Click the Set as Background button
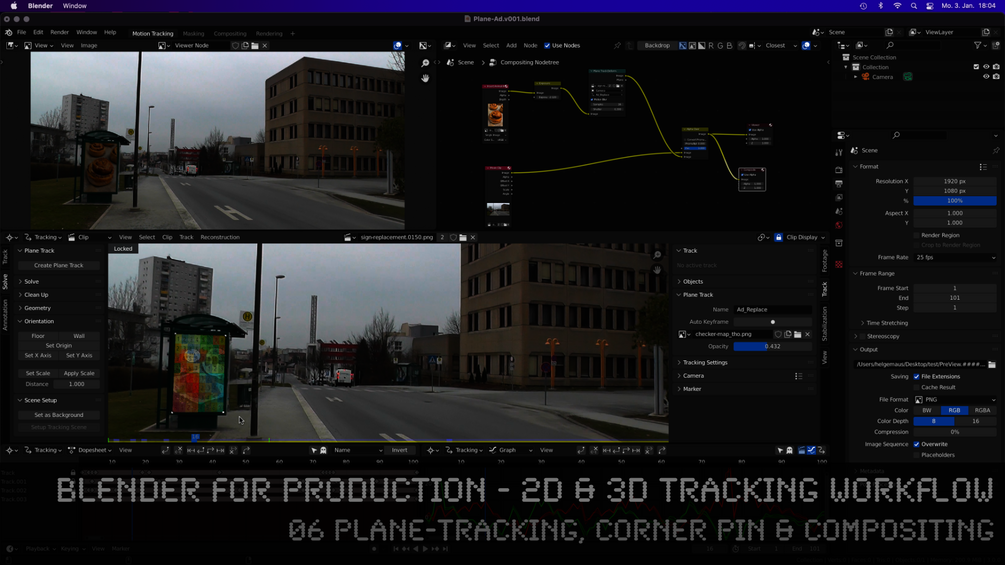 click(x=58, y=415)
